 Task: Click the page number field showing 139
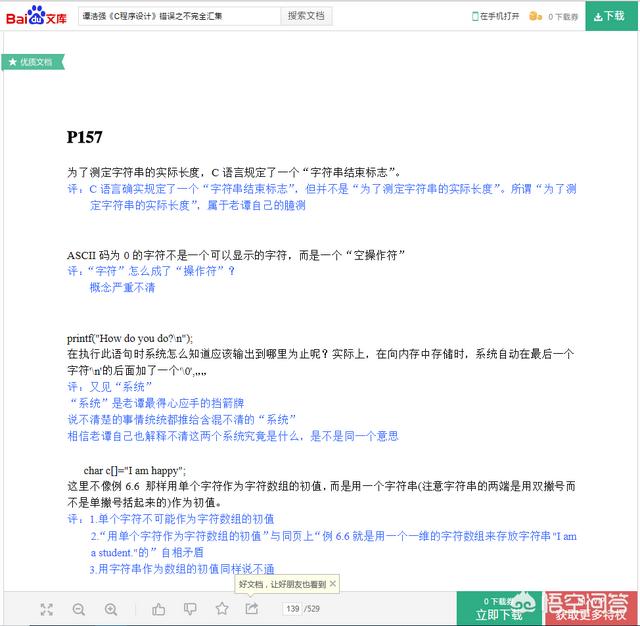pos(293,609)
